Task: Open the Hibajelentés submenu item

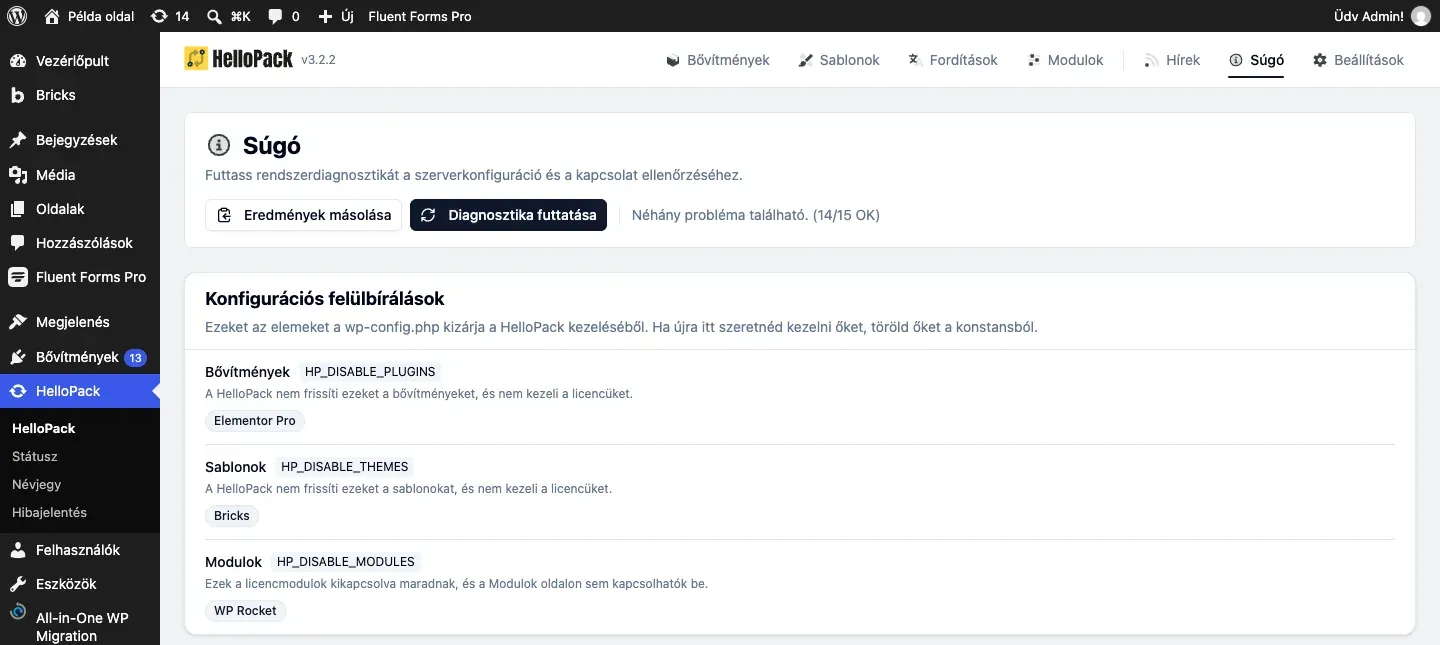Action: (50, 512)
